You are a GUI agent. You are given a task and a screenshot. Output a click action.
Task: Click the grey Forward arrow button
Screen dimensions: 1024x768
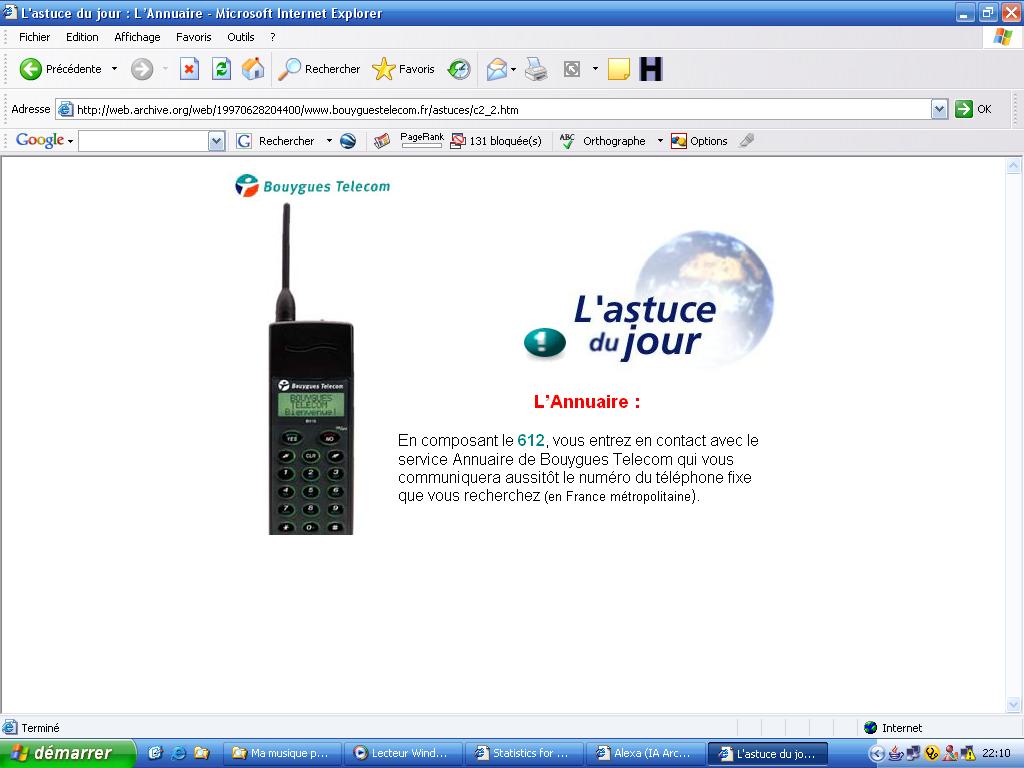pos(142,69)
